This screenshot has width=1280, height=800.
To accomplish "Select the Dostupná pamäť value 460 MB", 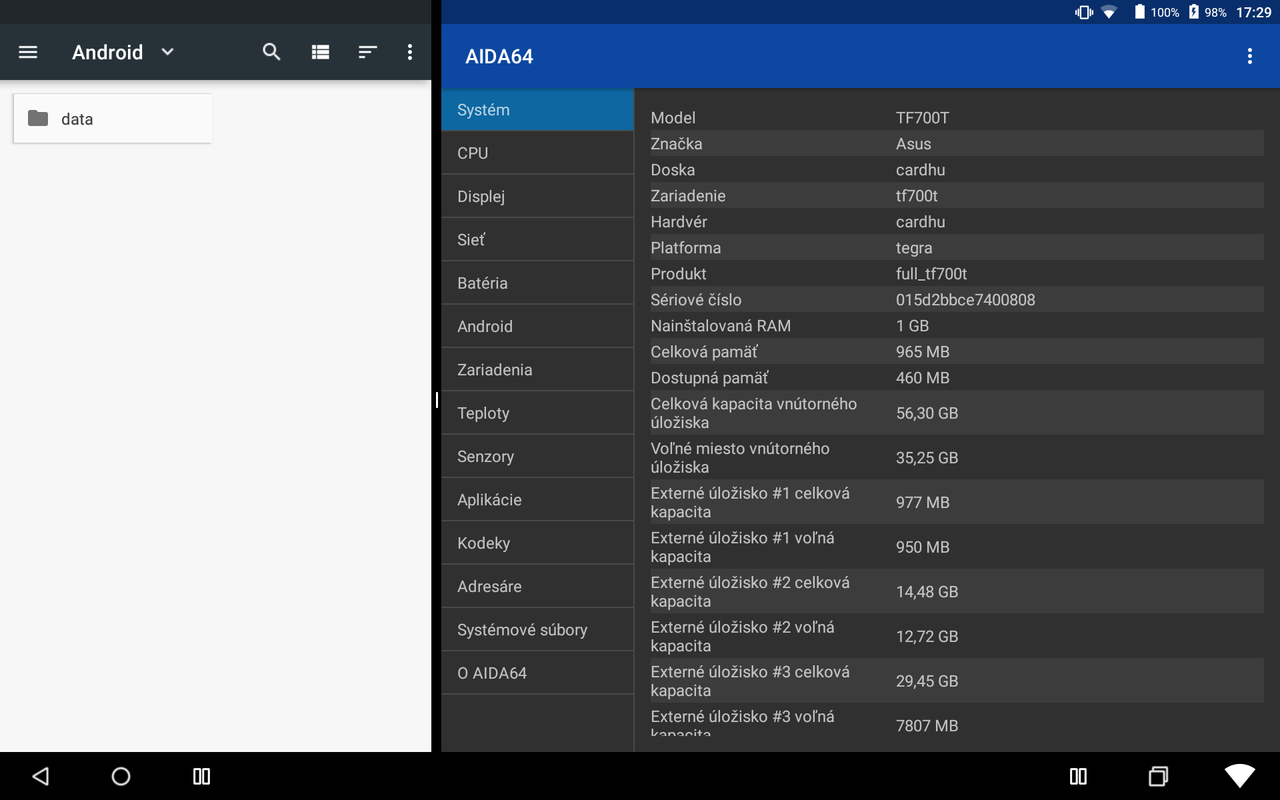I will point(922,378).
